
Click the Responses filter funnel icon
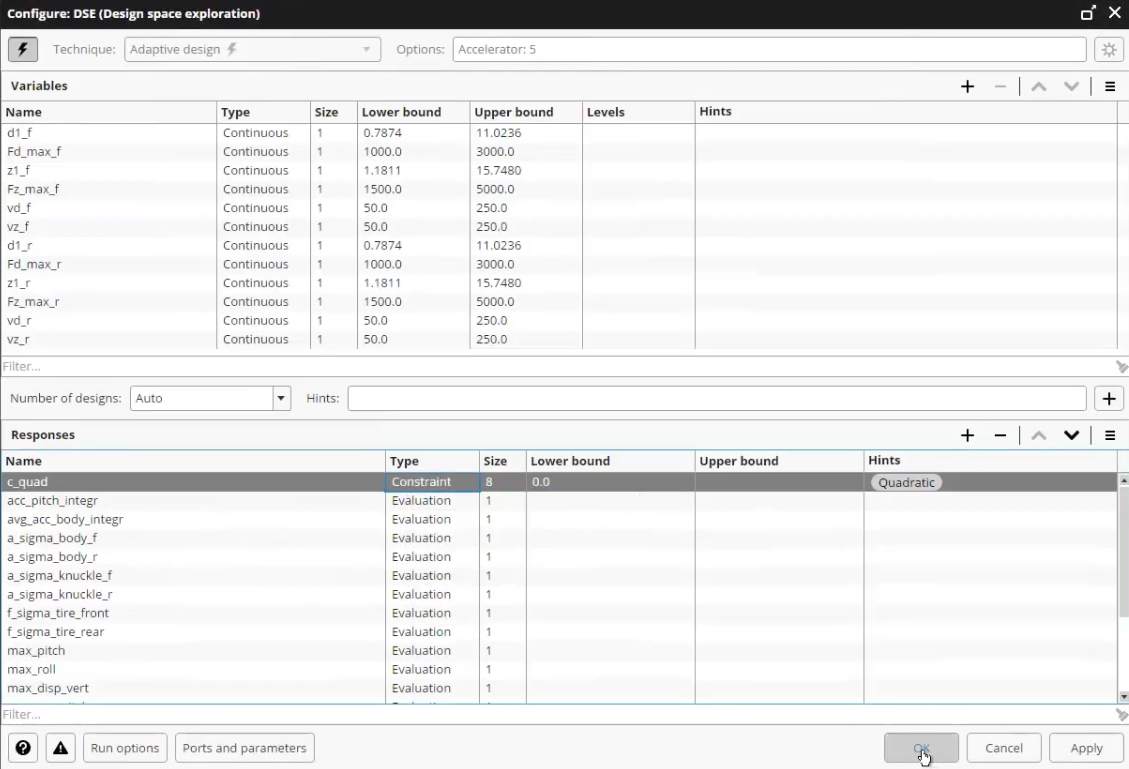tap(1121, 714)
